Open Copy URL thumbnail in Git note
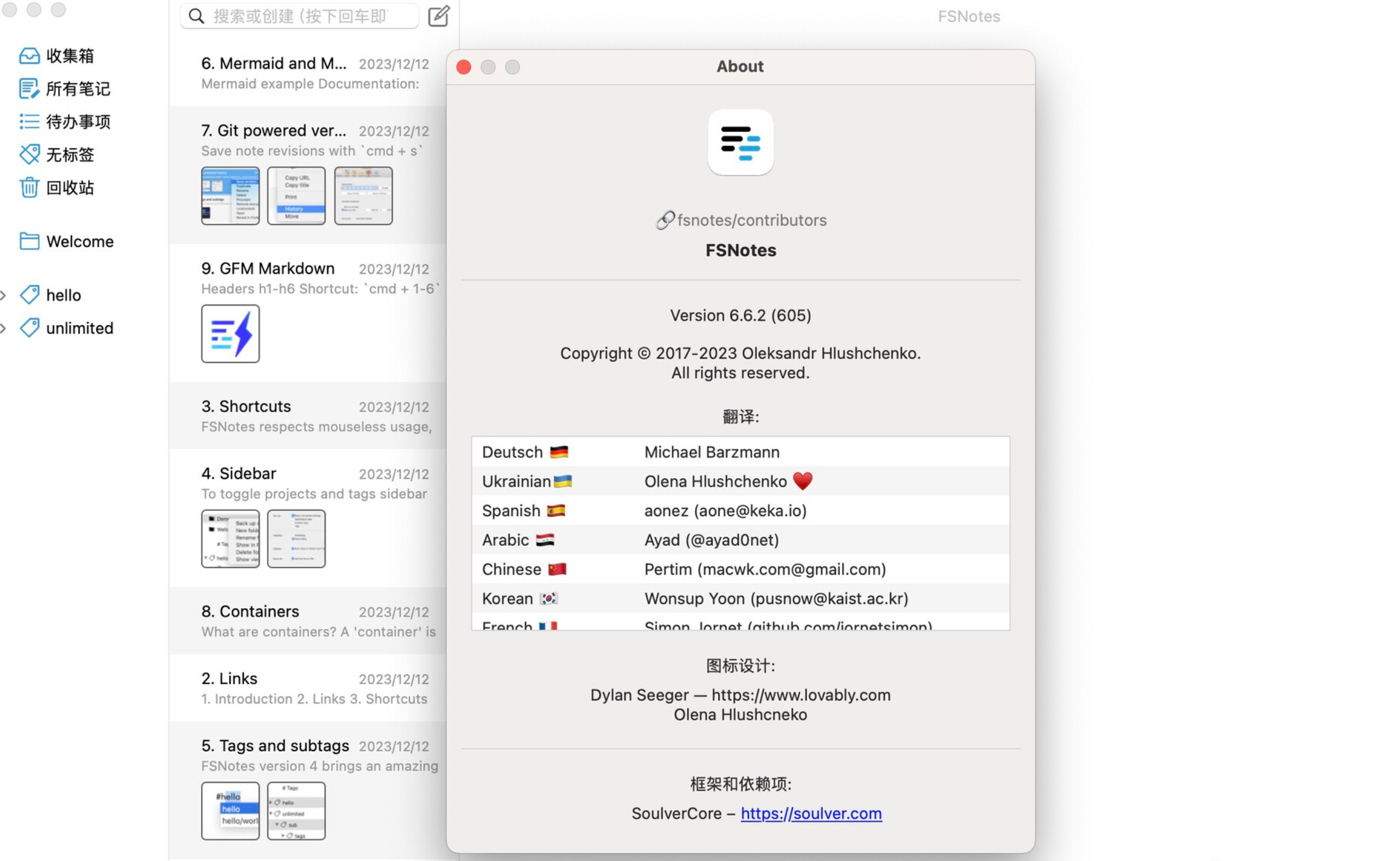Image resolution: width=1400 pixels, height=861 pixels. click(x=296, y=196)
